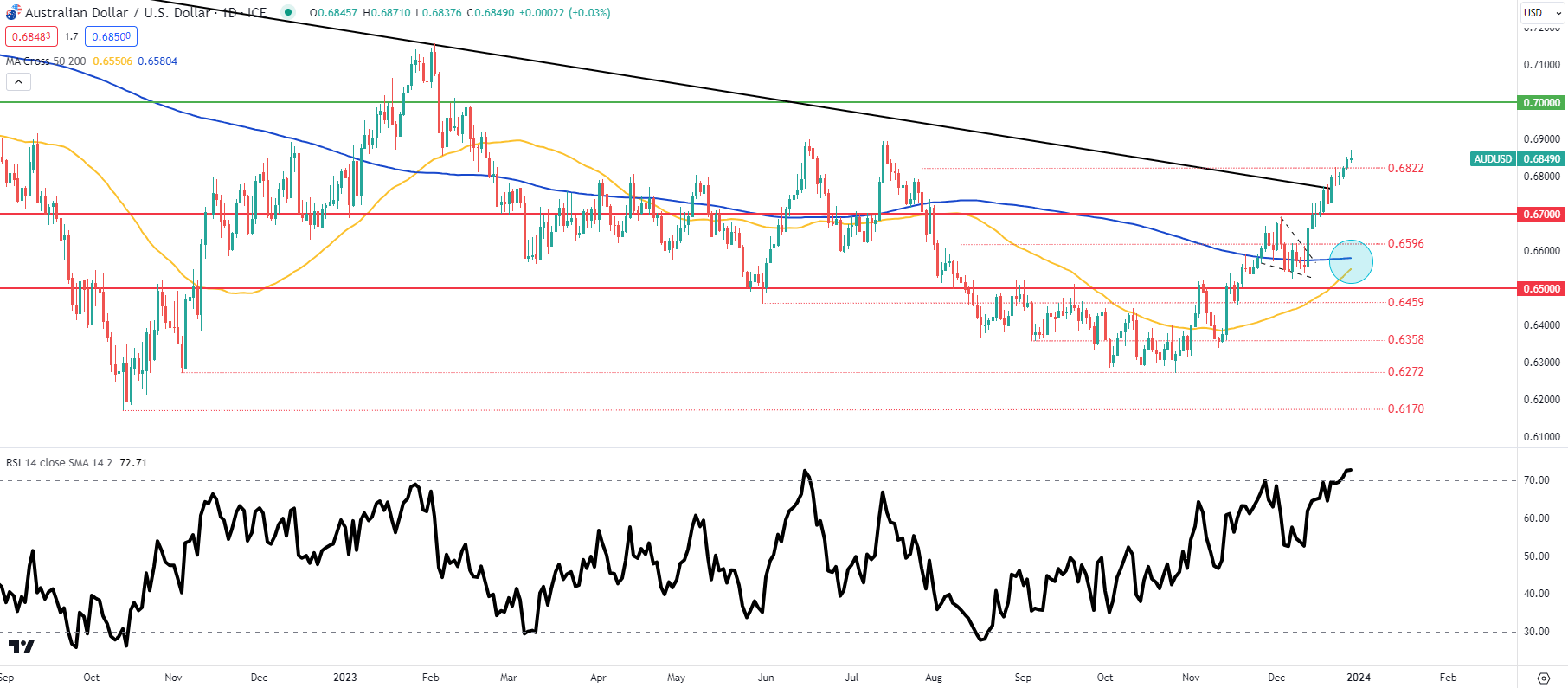Click the 70.00 RSI scale label
1568x688 pixels.
click(1537, 480)
